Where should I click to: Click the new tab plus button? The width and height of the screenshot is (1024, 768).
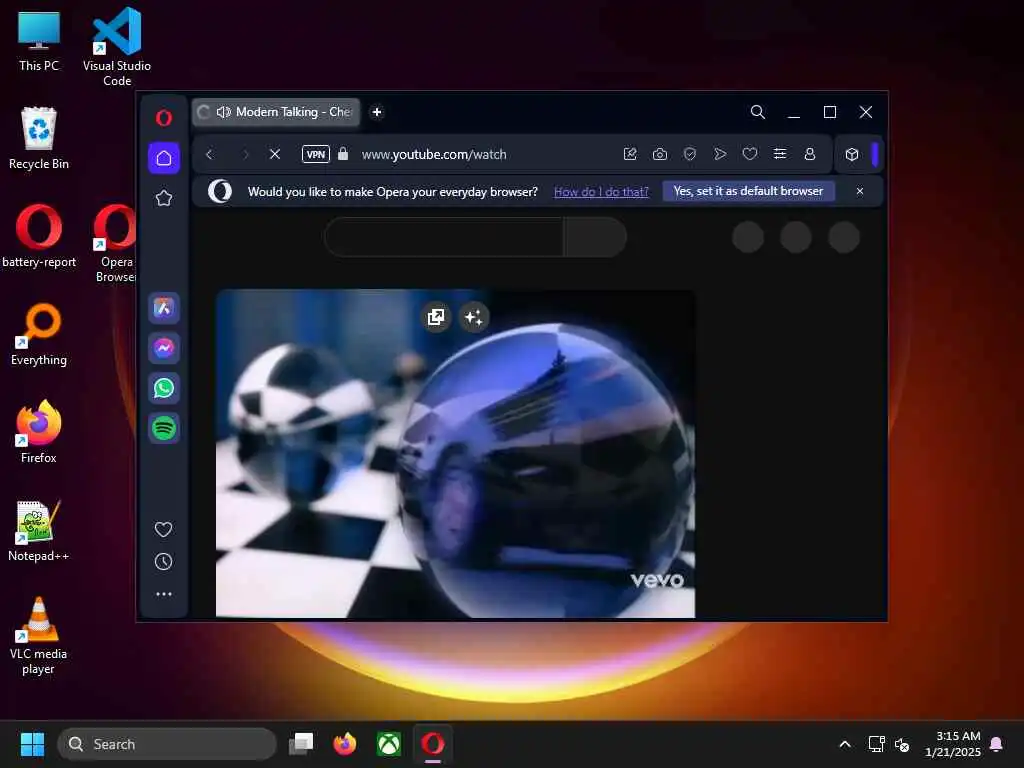click(377, 112)
